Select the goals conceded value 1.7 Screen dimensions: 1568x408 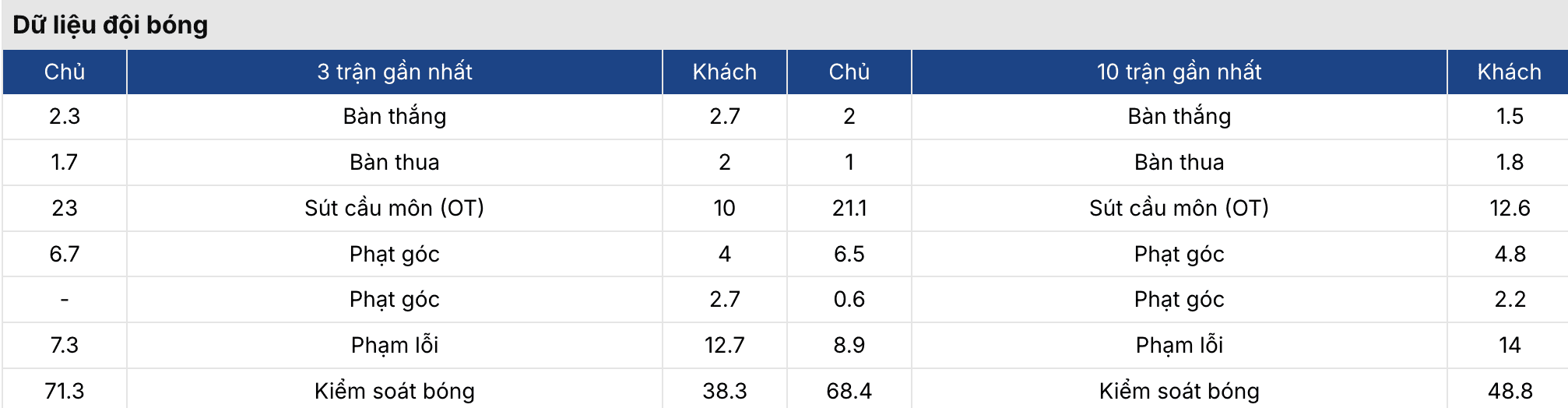65,162
